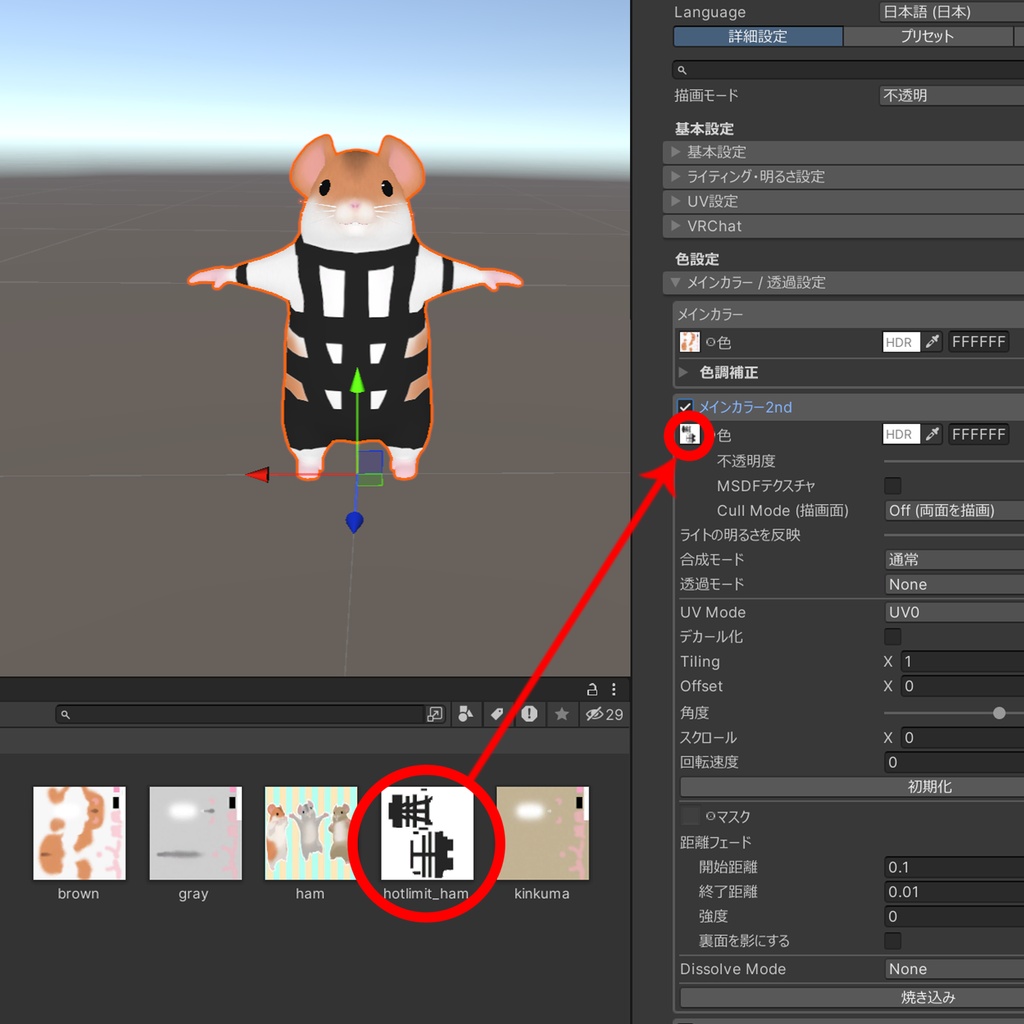
Task: Expand the VRChat section
Action: (843, 226)
